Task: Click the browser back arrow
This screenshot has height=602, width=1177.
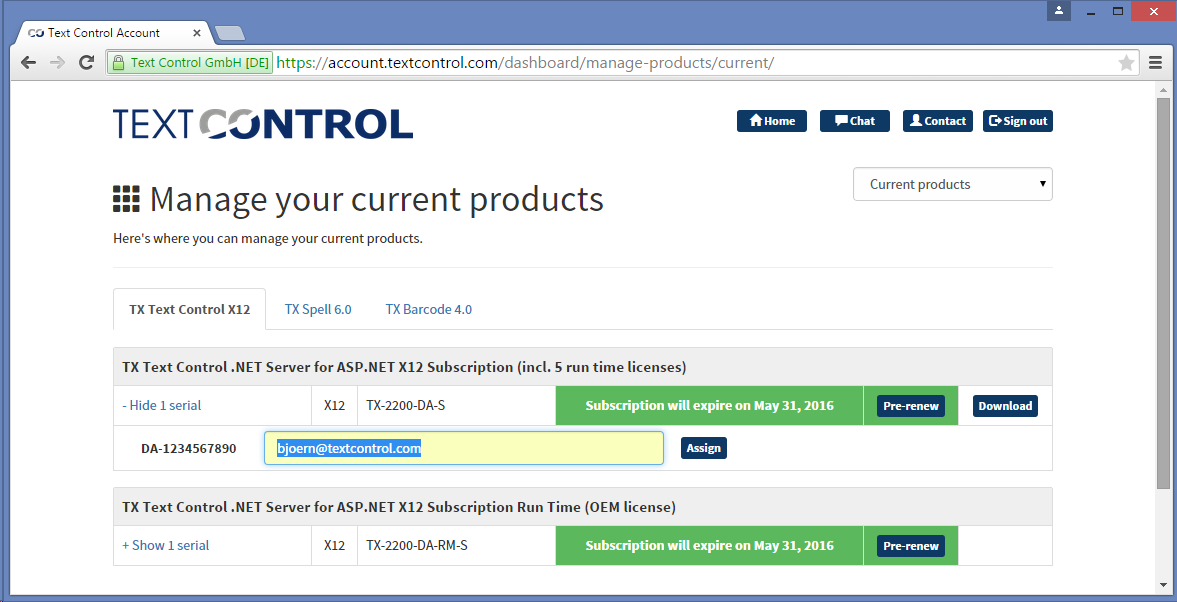Action: point(29,62)
